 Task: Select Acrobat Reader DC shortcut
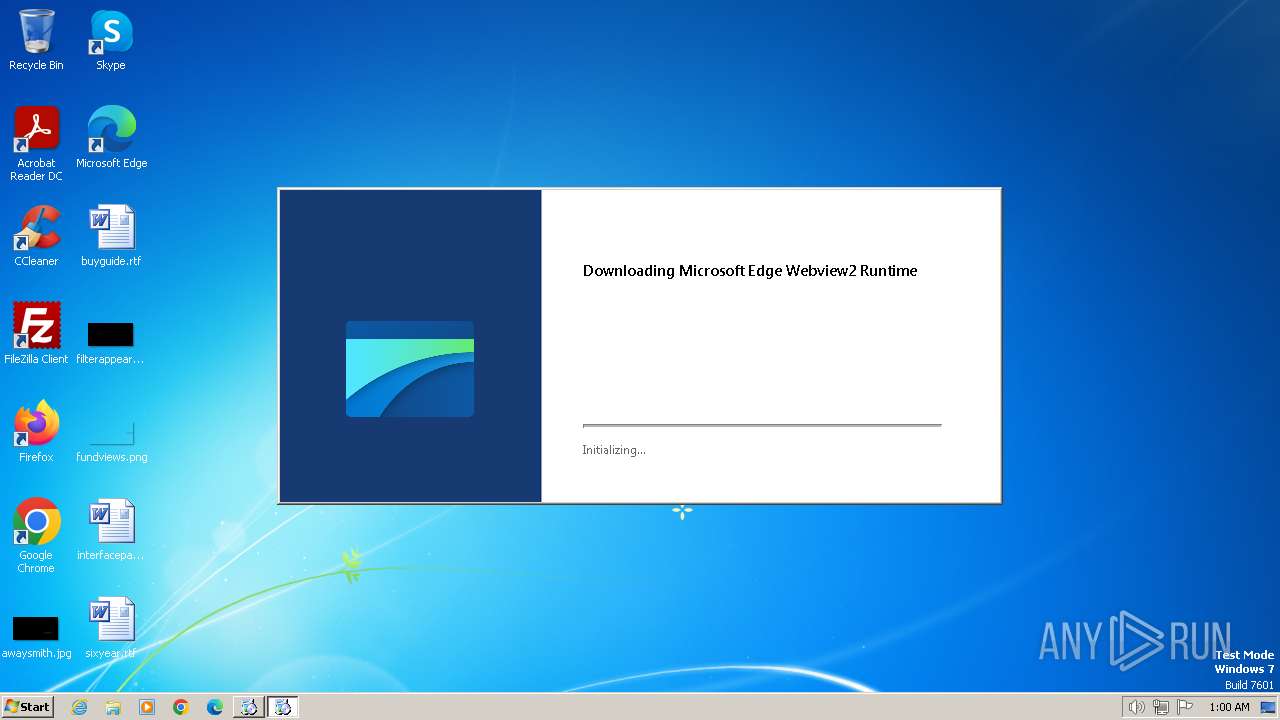point(36,143)
